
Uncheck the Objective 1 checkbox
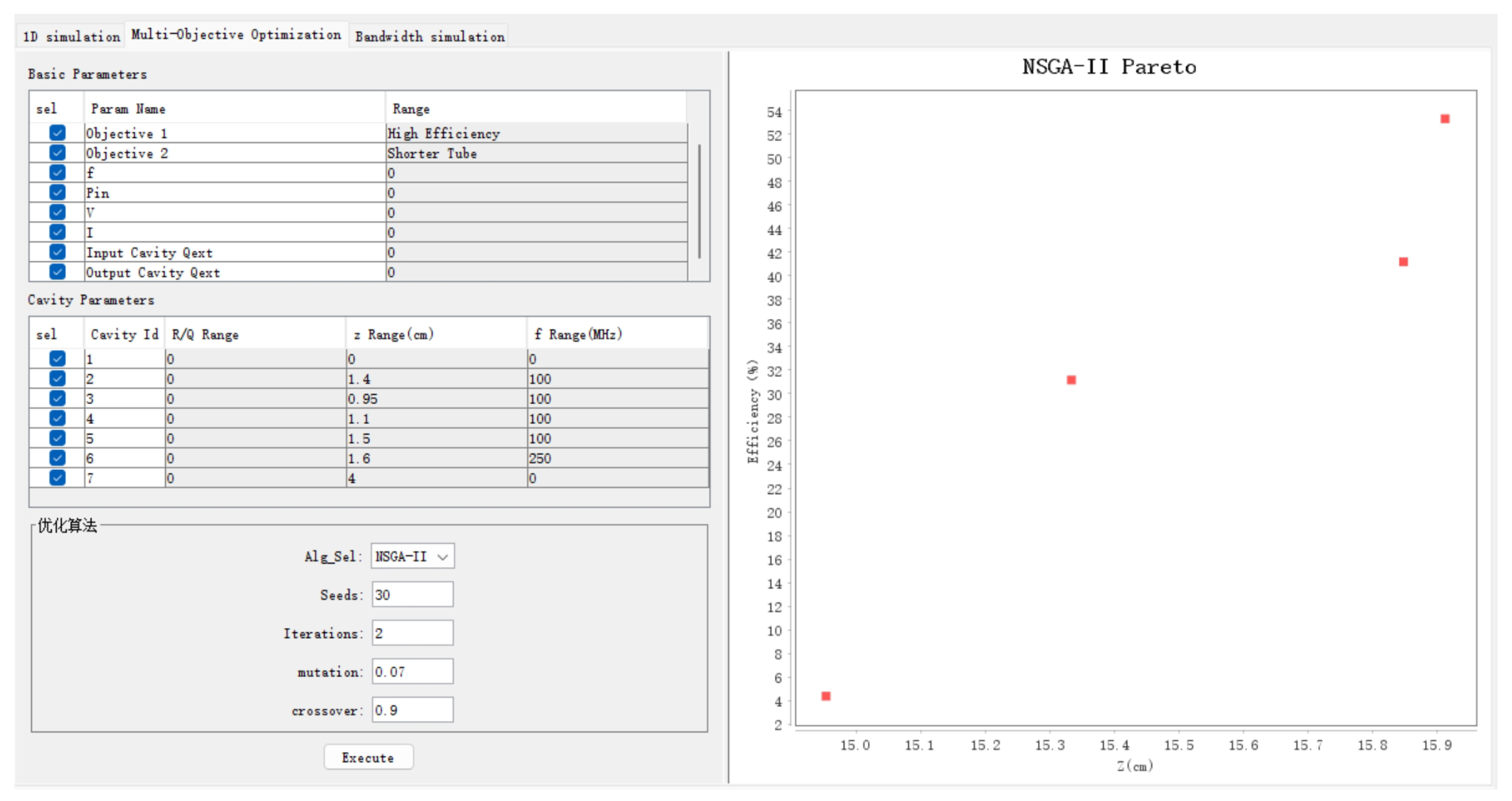click(57, 132)
